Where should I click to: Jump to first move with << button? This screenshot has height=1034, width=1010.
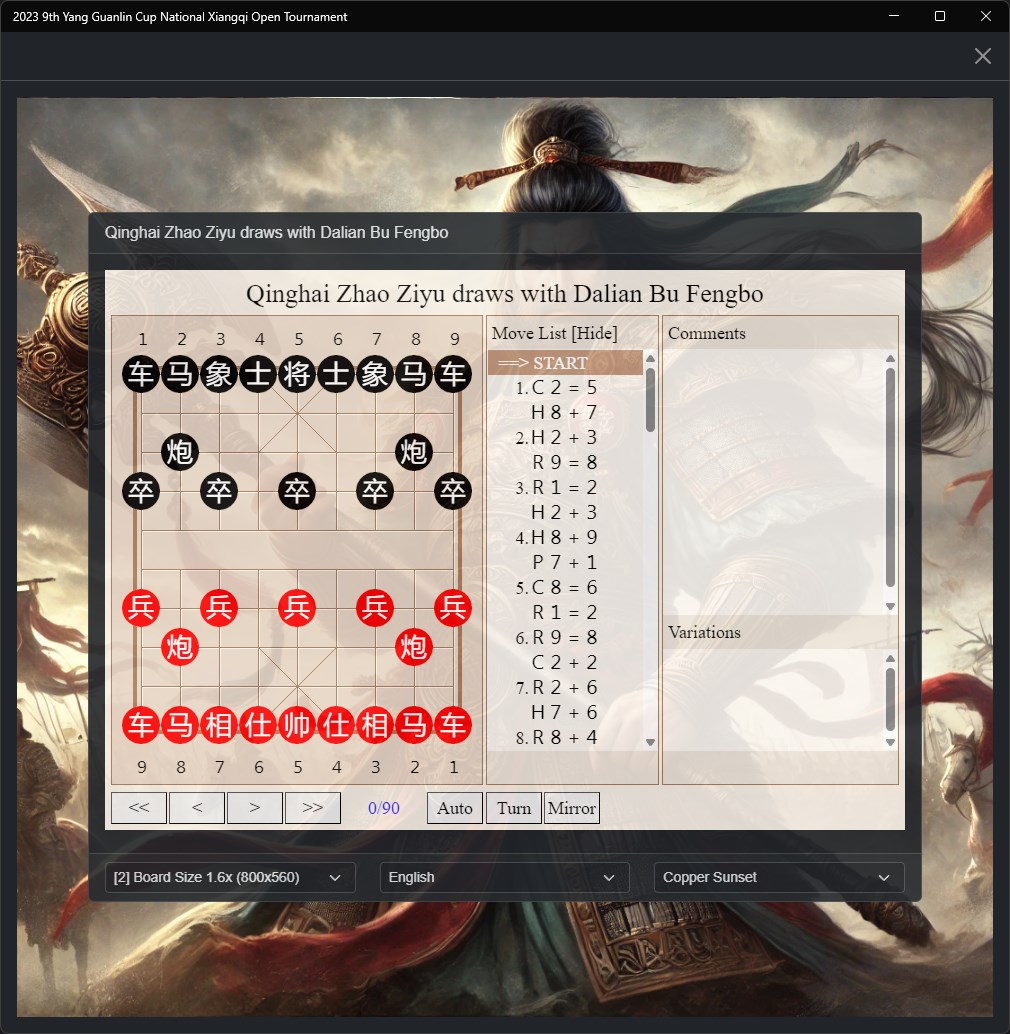(x=139, y=808)
